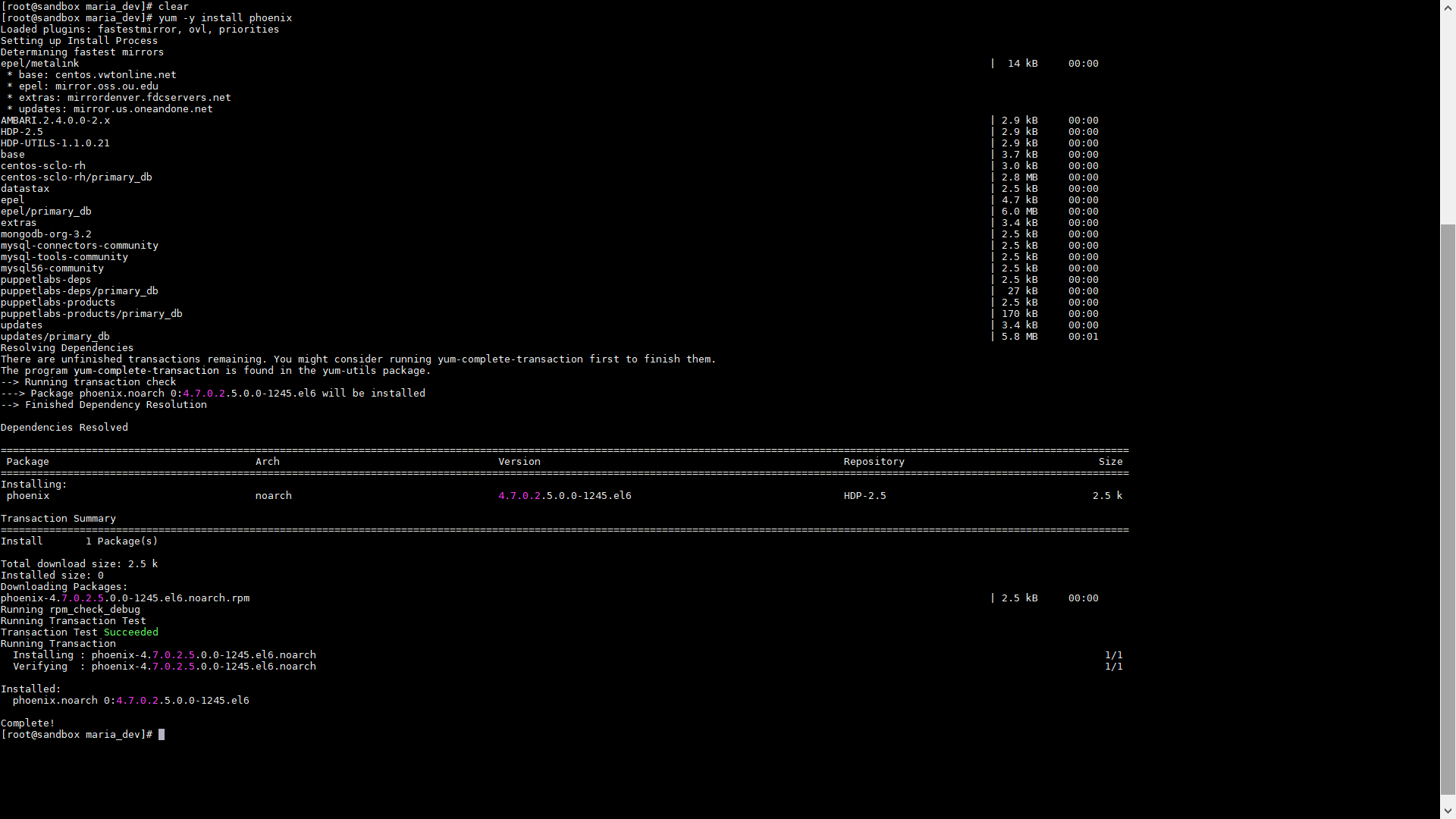Click the 'Transaction Summary' heading
Viewport: 1456px width, 819px height.
click(x=58, y=519)
